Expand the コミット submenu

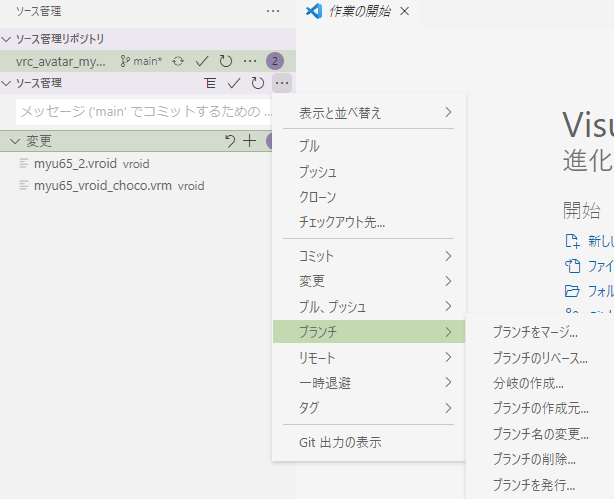click(368, 256)
